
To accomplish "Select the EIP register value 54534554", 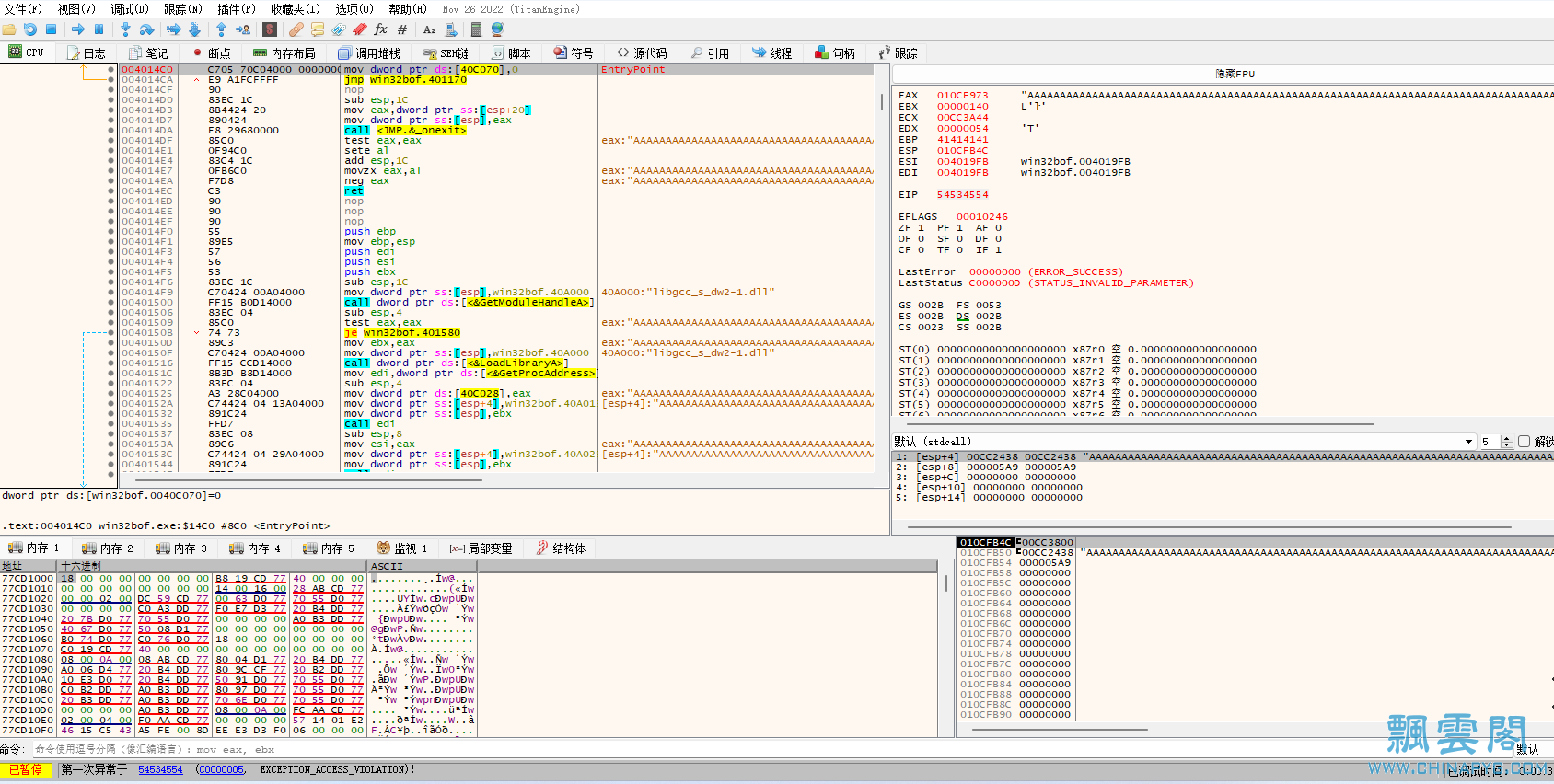I will tap(962, 195).
